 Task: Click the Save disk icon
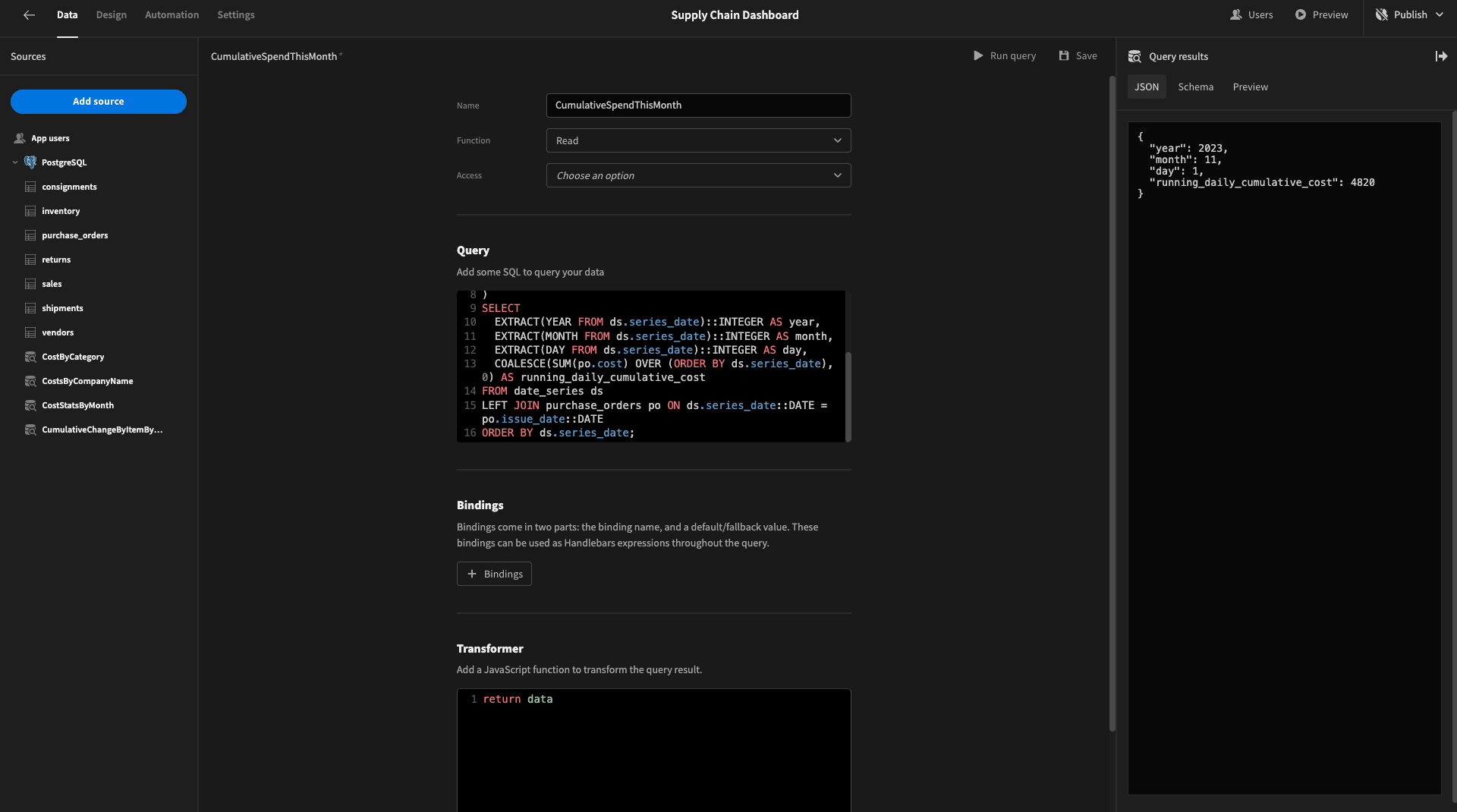click(1064, 55)
